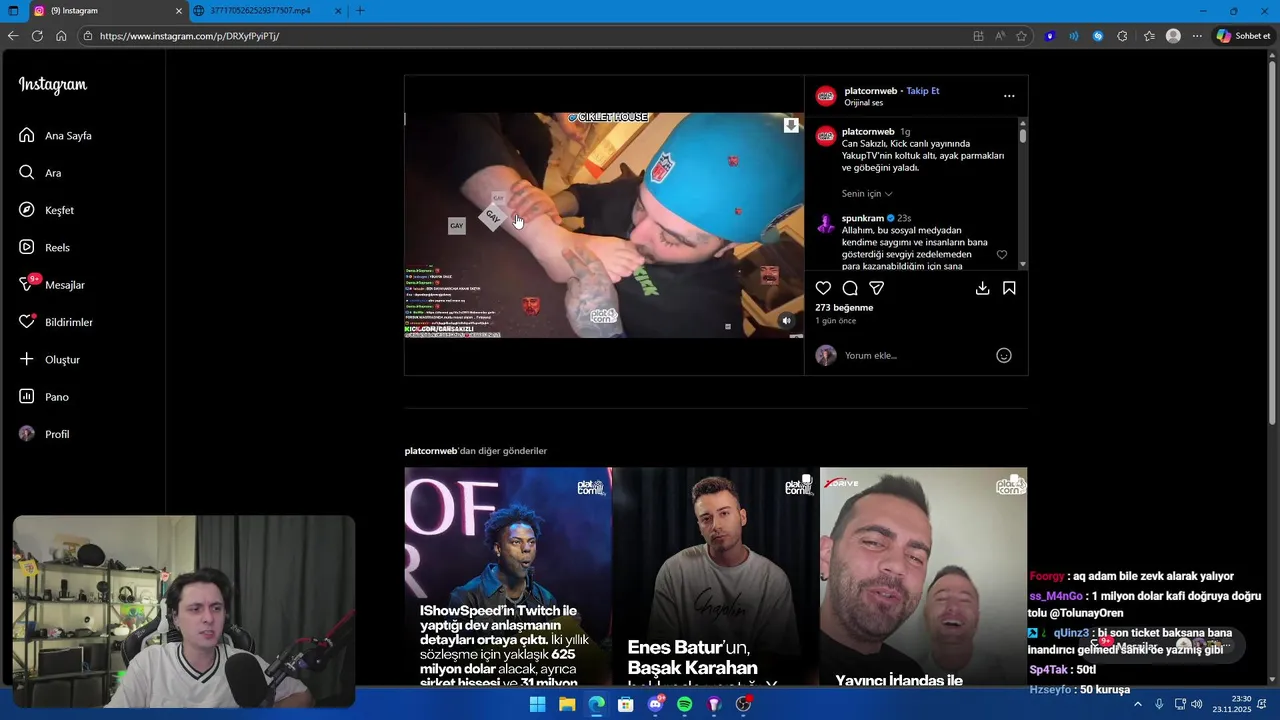Screen dimensions: 1280x720
Task: Click the Yorum ekle comment field
Action: (915, 355)
